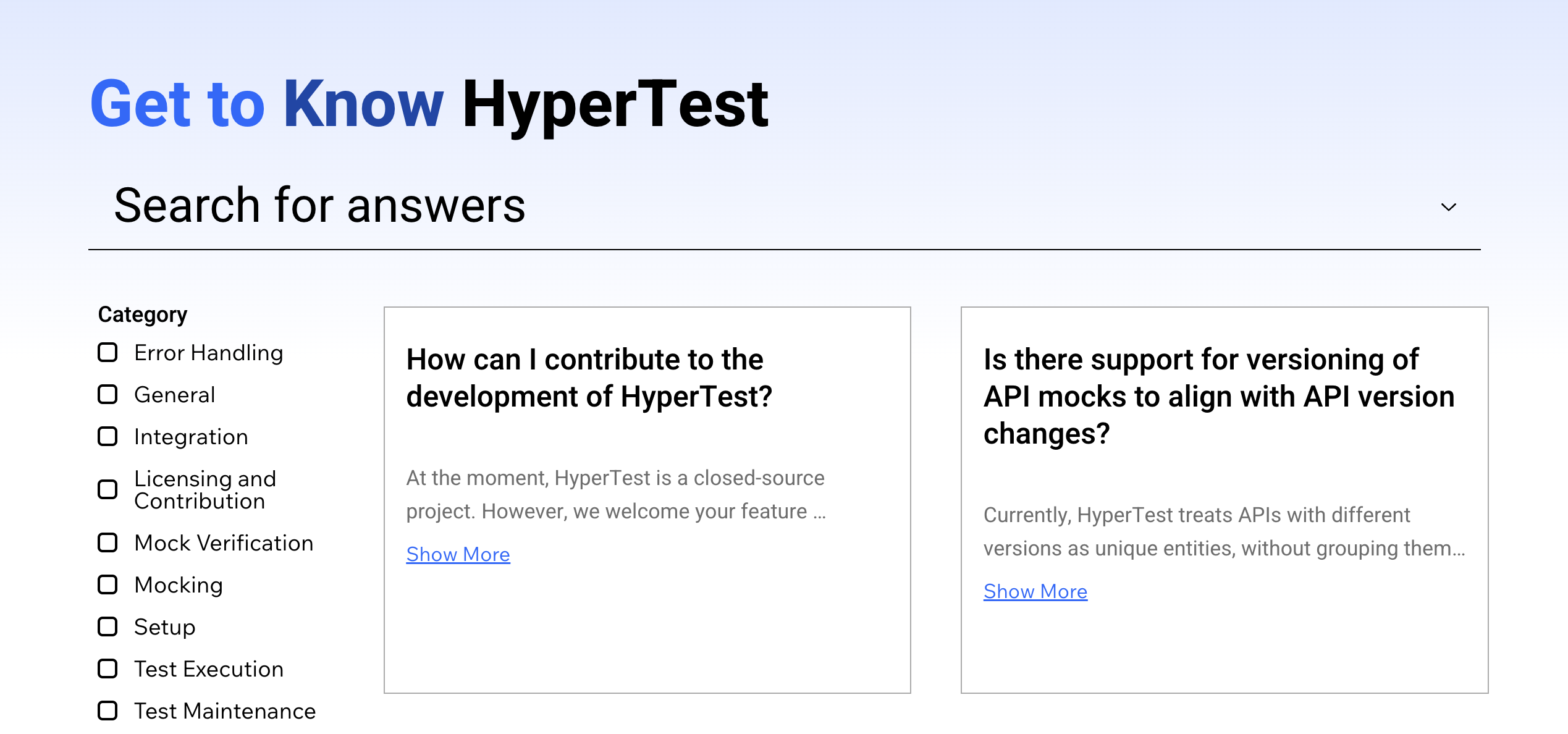Check the Mock Verification category
This screenshot has width=1568, height=734.
[x=108, y=542]
